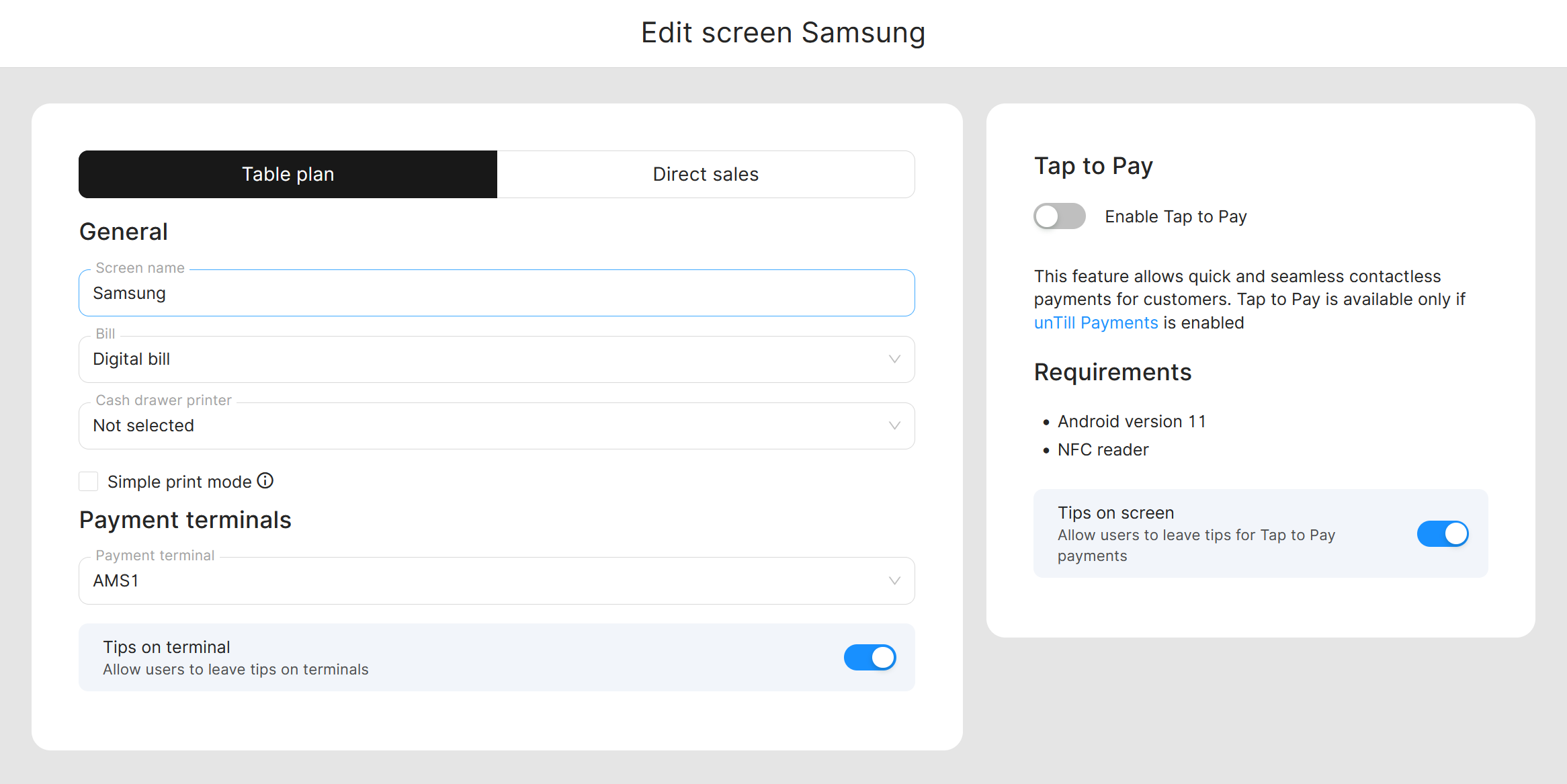Open the Bill dropdown showing Digital bill
This screenshot has height=784, width=1567.
click(470, 359)
